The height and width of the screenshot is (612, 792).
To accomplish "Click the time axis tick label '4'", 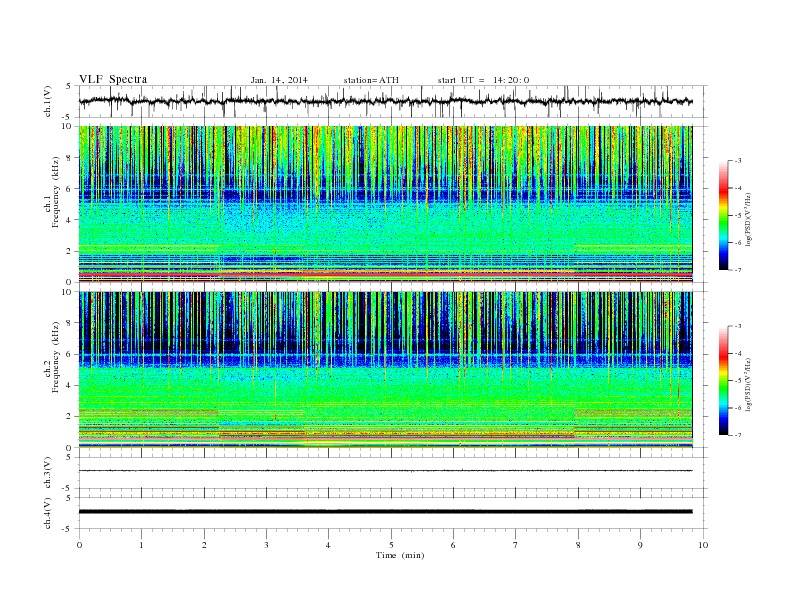I will [328, 545].
